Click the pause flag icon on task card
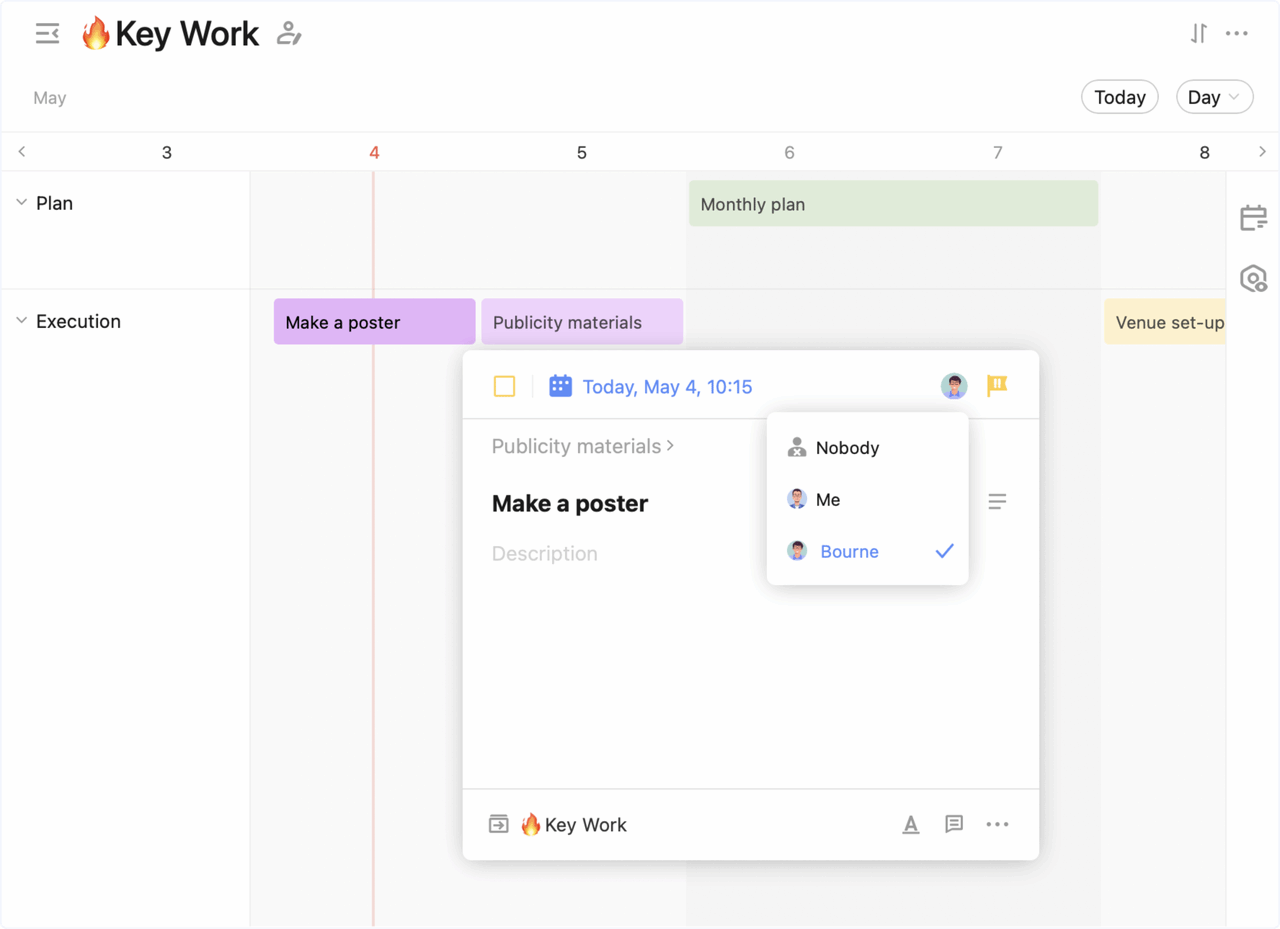This screenshot has height=929, width=1280. [x=996, y=386]
